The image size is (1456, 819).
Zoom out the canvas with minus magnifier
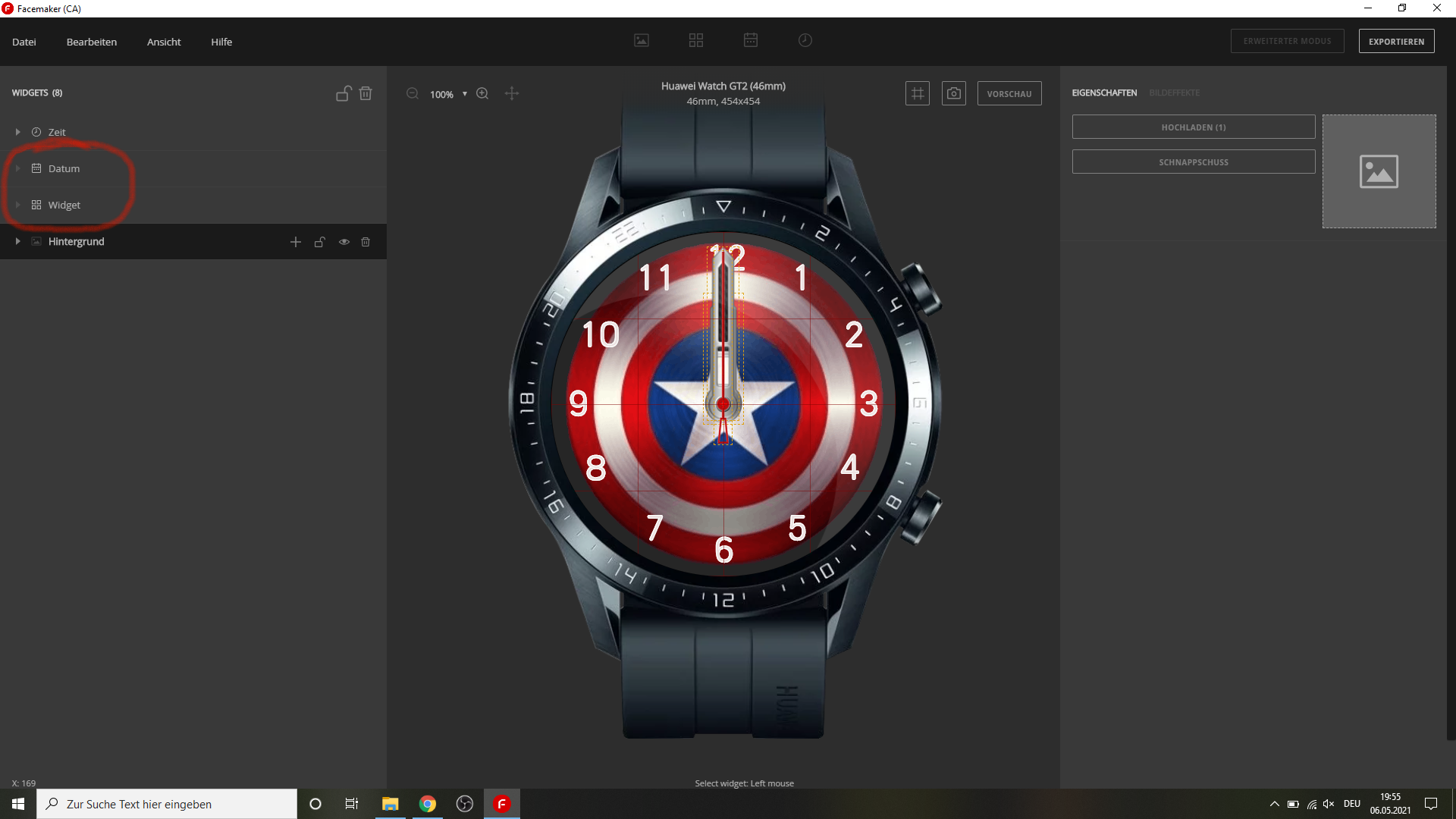coord(413,94)
